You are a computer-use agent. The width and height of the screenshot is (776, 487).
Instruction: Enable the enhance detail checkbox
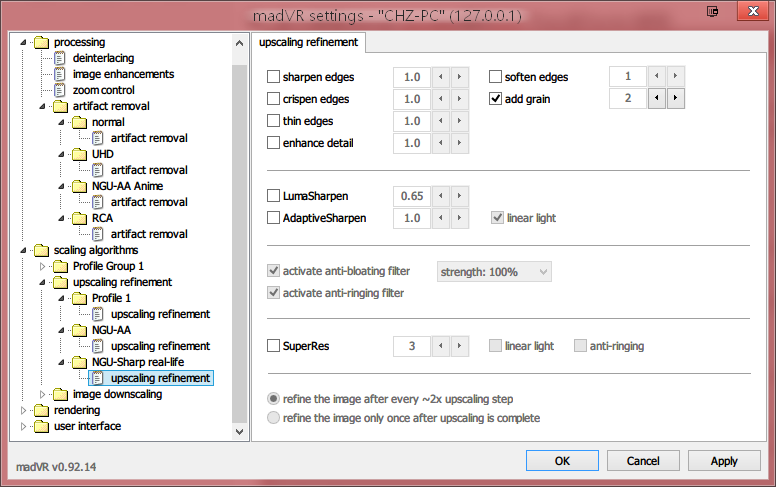[x=273, y=143]
